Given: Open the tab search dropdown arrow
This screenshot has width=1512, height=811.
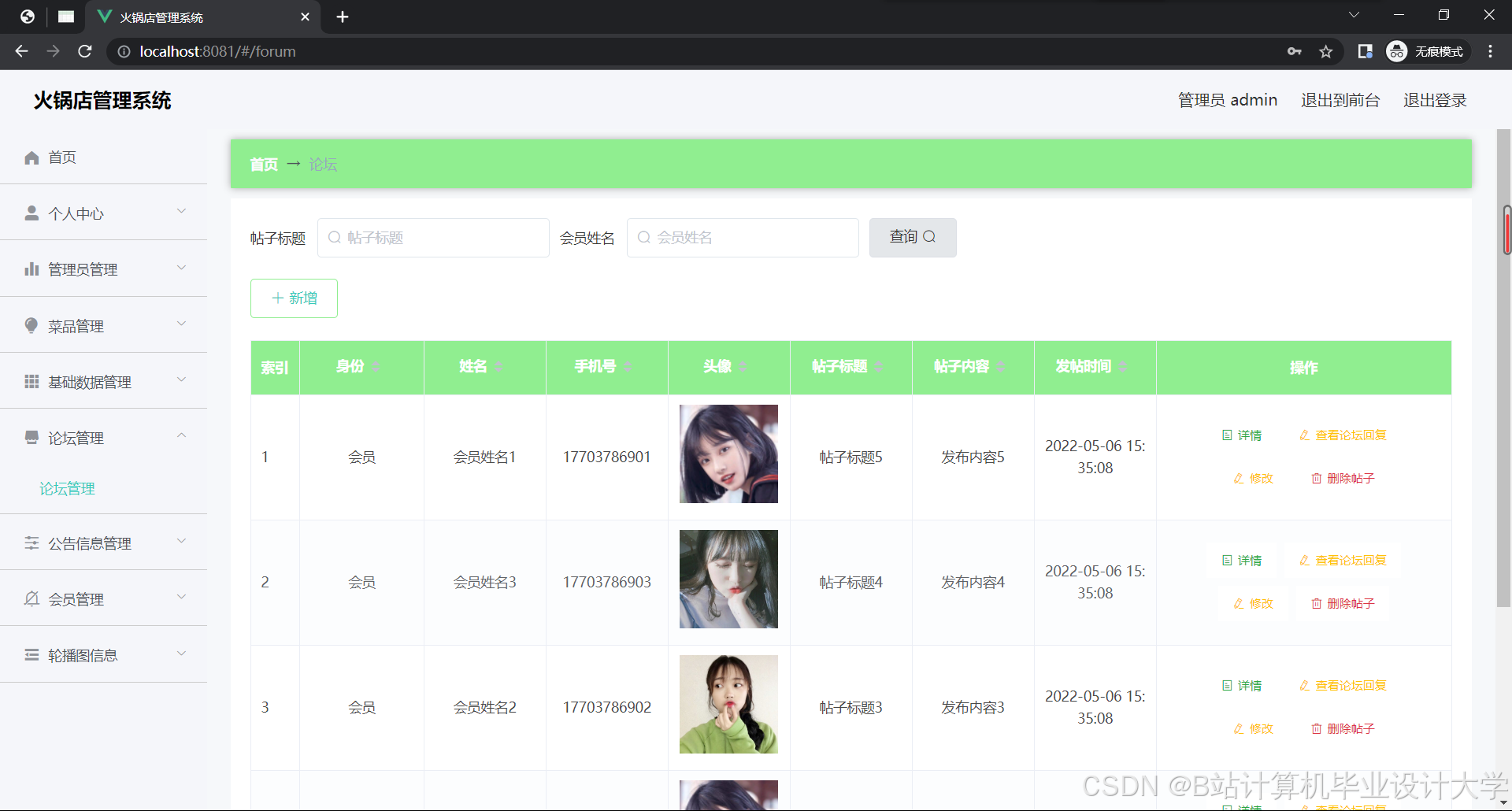Looking at the screenshot, I should tap(1354, 15).
